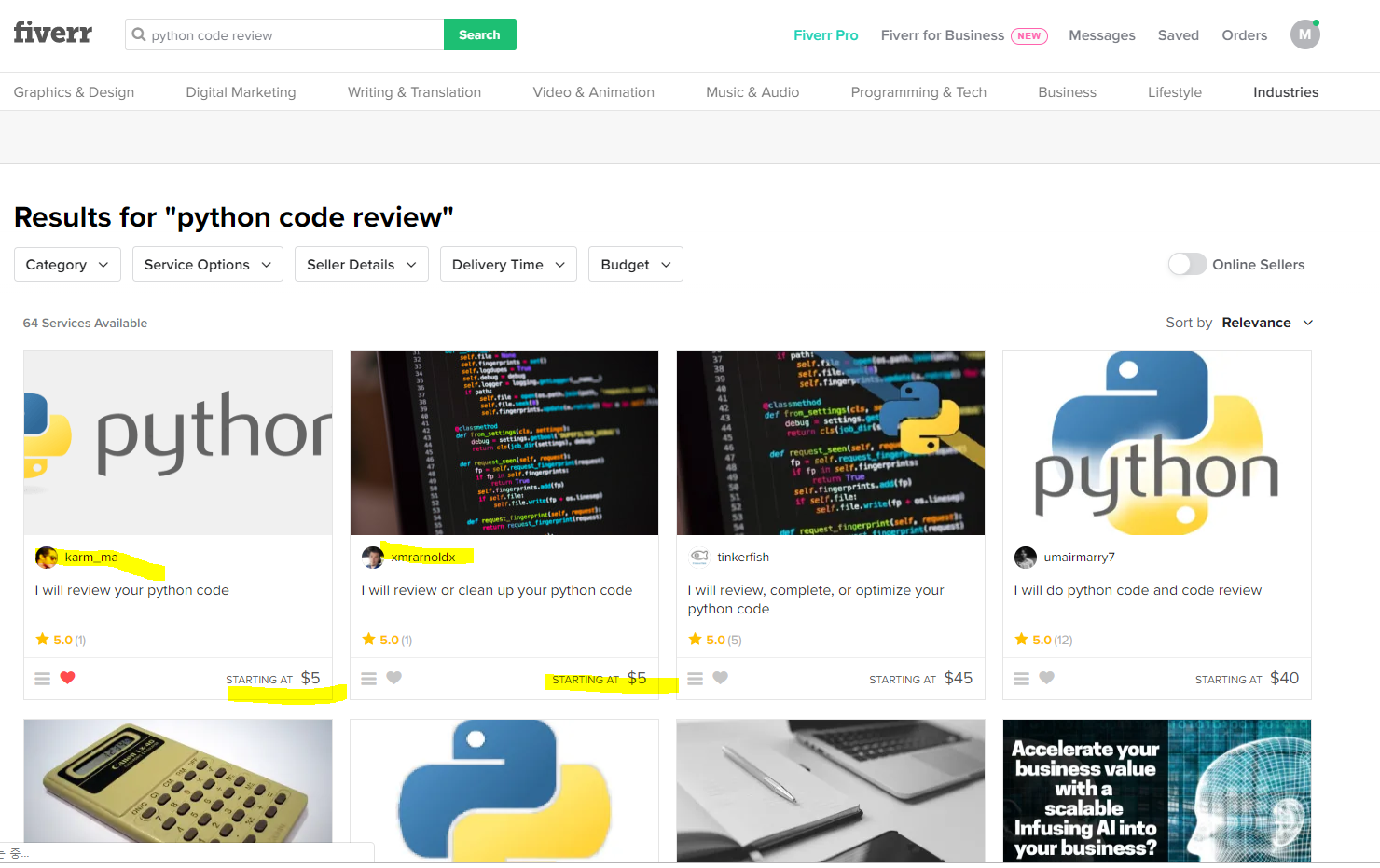Screen dimensions: 1380x868
Task: Open the notebook and laptop gig thumbnail
Action: pos(831,791)
